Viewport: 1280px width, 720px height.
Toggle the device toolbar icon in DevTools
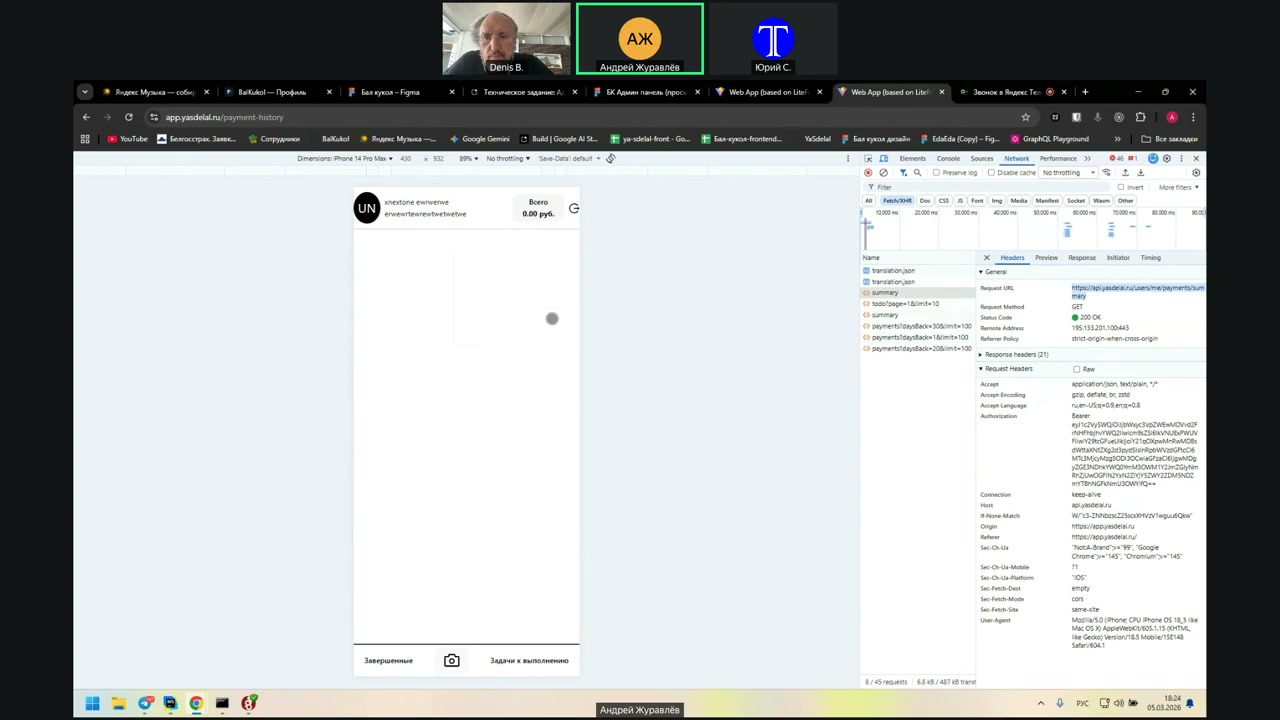tap(883, 159)
